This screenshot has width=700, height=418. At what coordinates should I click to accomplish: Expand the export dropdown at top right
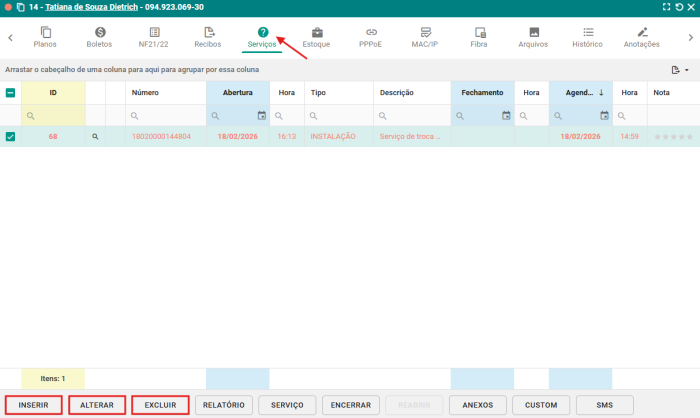(x=680, y=70)
